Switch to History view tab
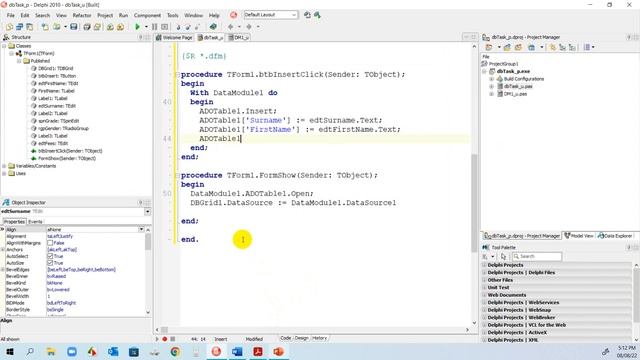This screenshot has height=360, width=640. coord(319,338)
